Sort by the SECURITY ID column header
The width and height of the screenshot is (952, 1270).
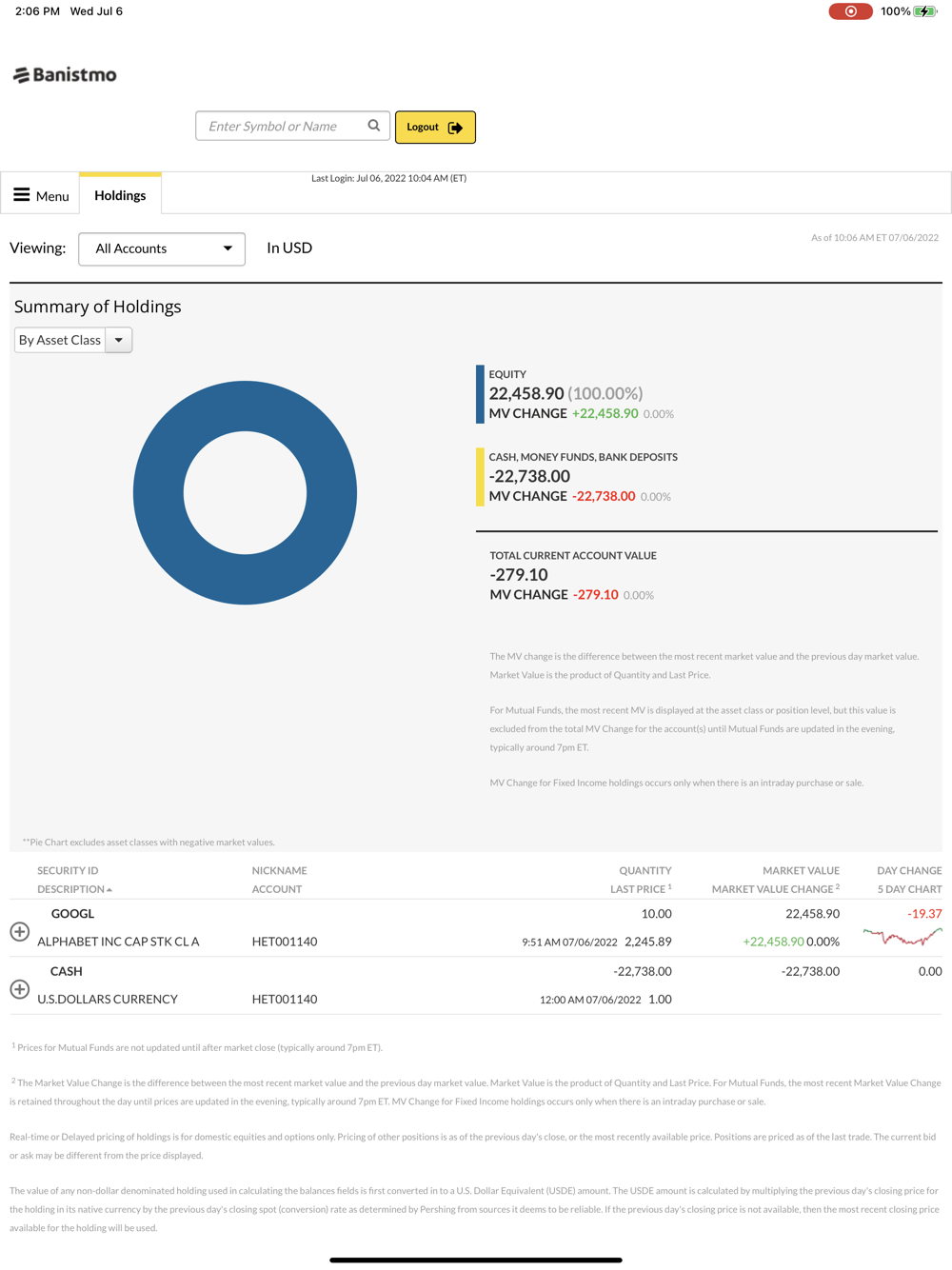click(x=68, y=870)
